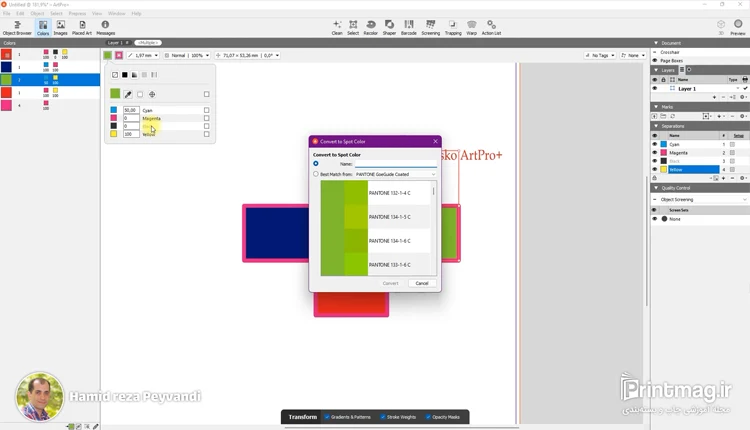Collapse the Document panel section
Screen dimensions: 750x430
tap(656, 43)
